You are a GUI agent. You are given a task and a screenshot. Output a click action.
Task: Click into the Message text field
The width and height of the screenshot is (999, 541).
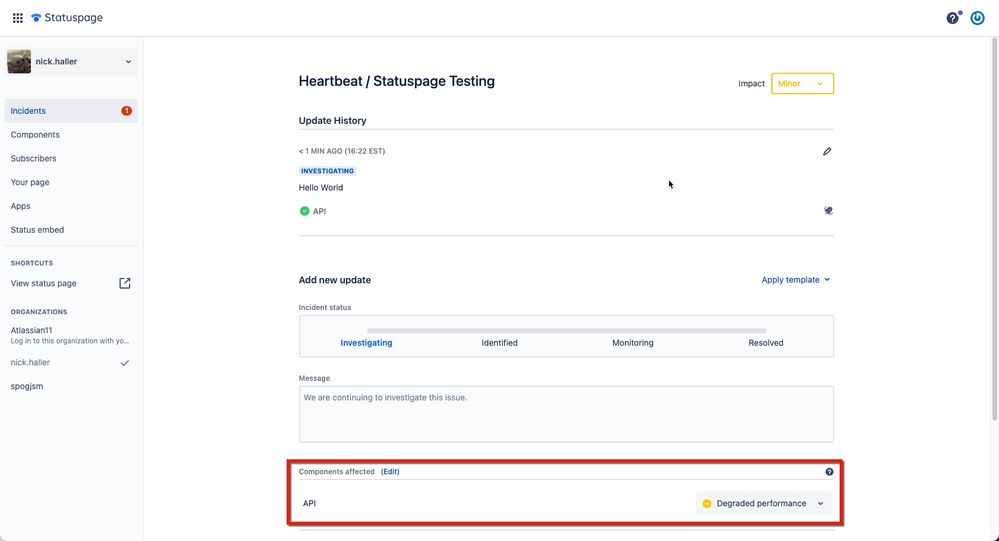[x=566, y=414]
